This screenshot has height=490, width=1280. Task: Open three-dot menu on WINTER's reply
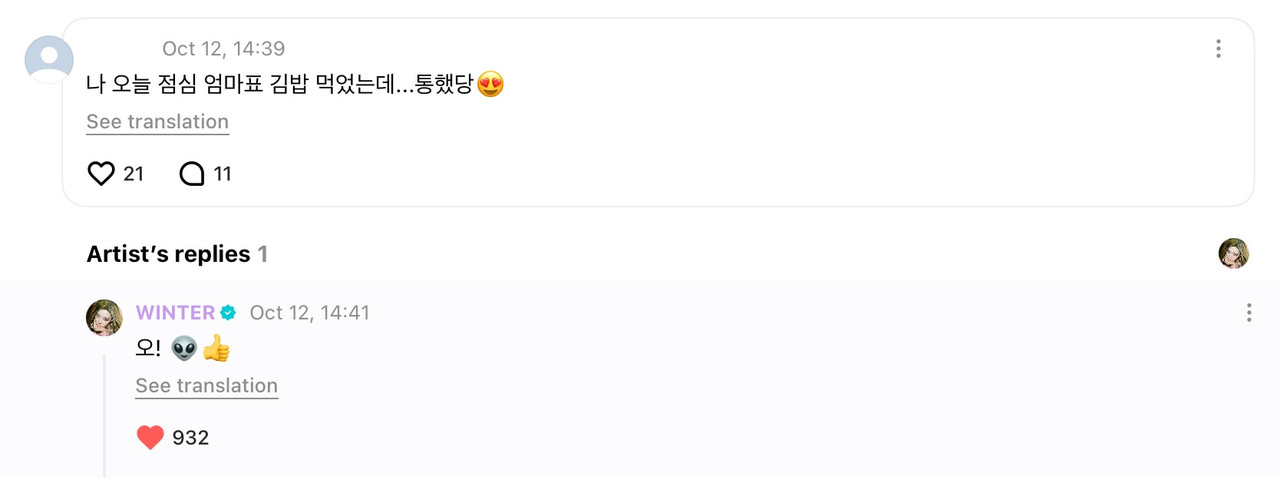(x=1248, y=313)
